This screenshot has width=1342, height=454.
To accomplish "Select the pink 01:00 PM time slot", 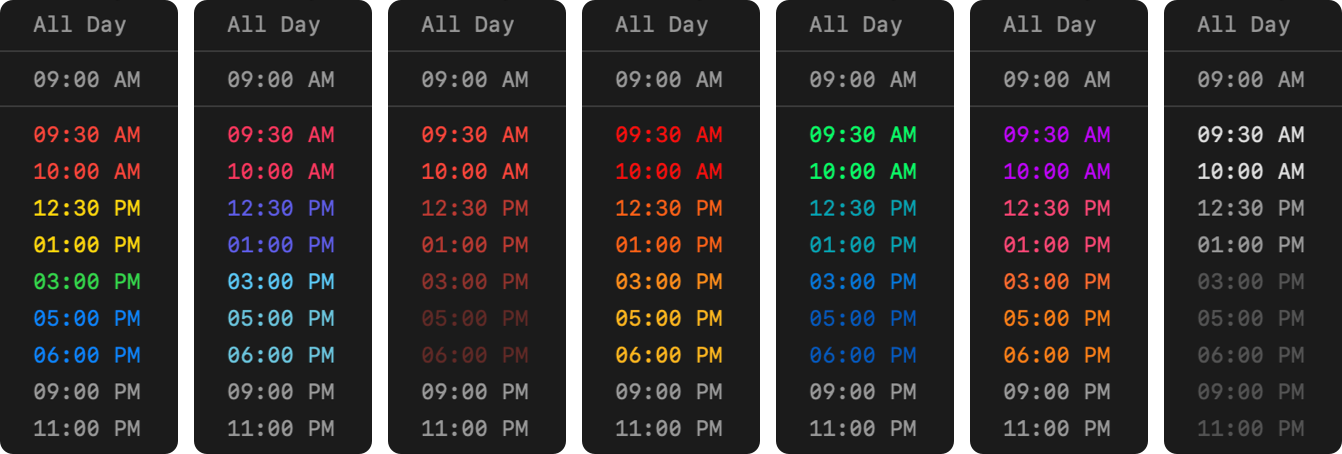I will pyautogui.click(x=1056, y=245).
